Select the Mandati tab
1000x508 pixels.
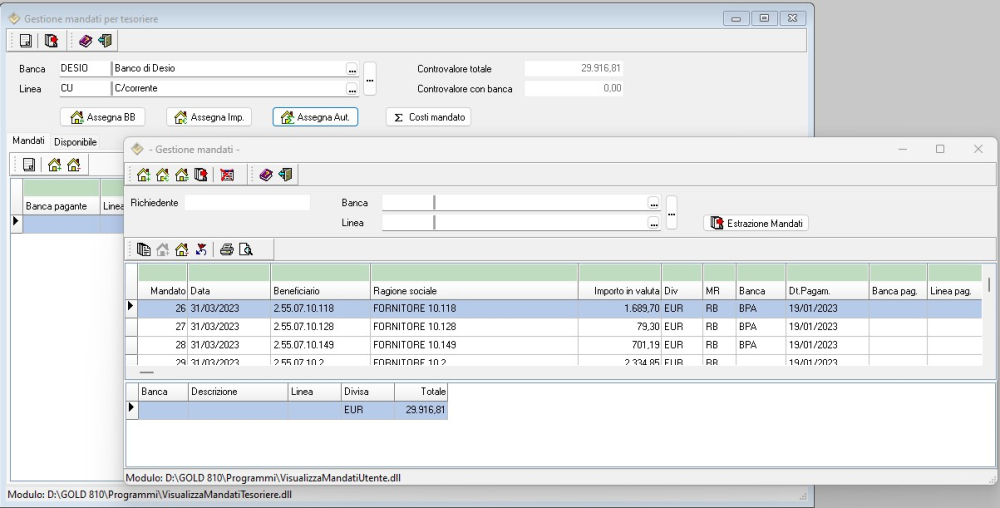(28, 142)
